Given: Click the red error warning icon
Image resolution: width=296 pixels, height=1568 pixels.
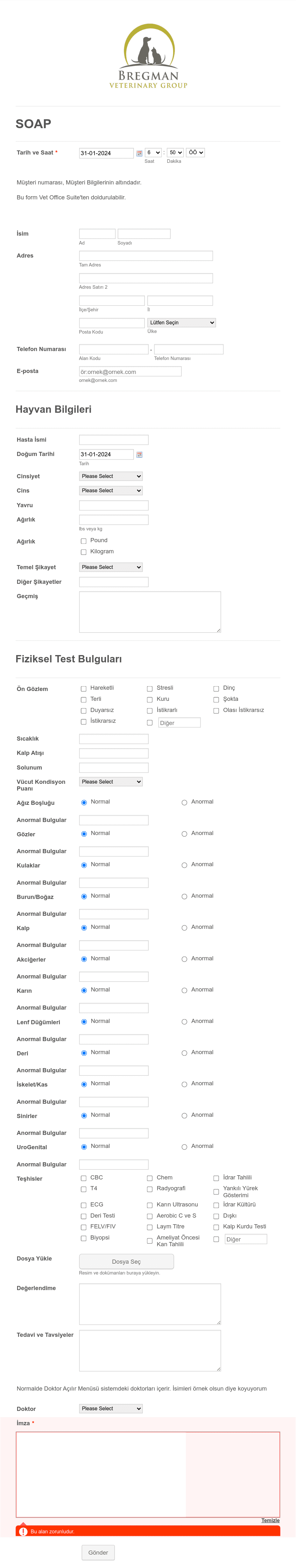Looking at the screenshot, I should click(x=23, y=1531).
